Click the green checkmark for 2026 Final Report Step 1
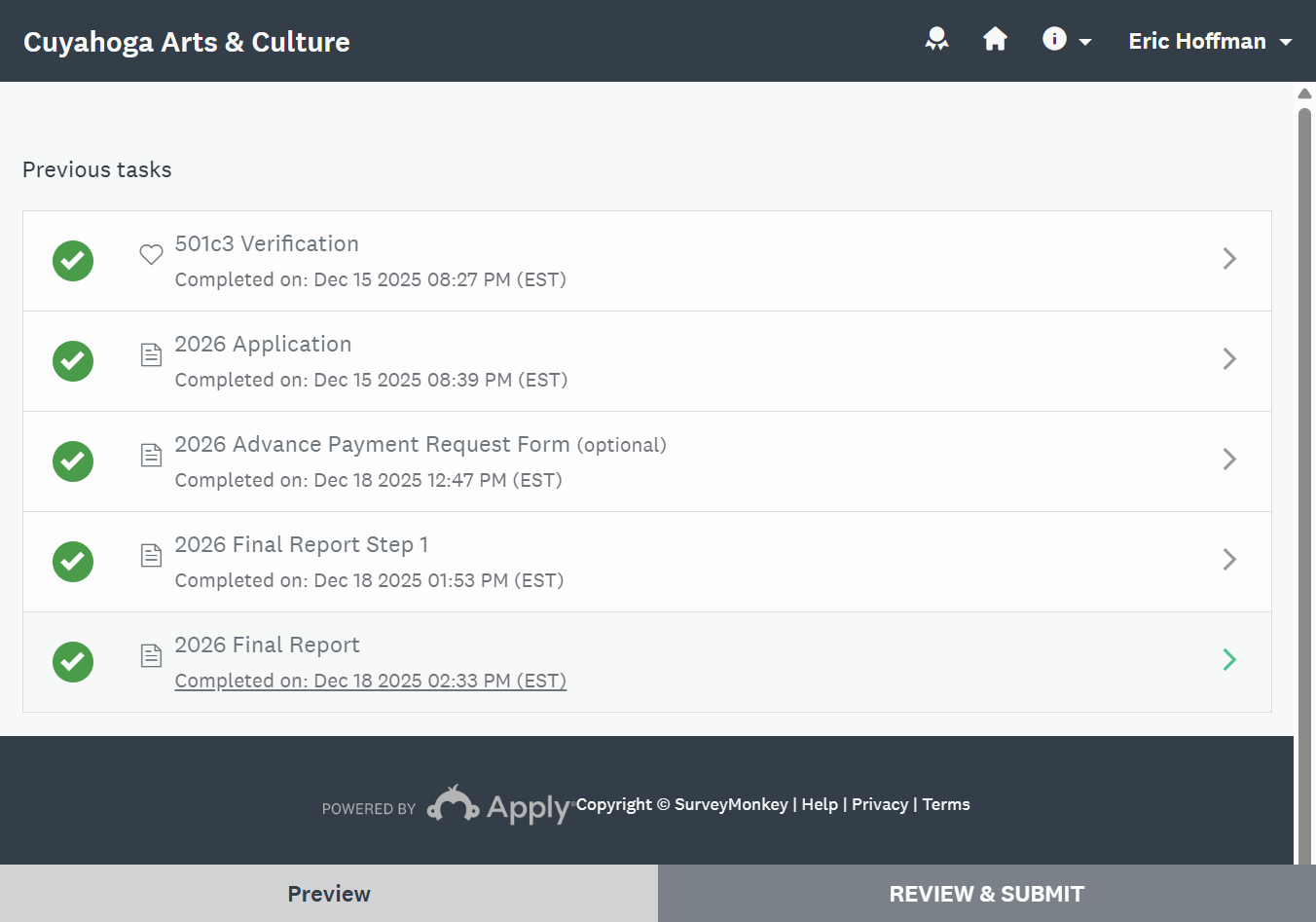Screen dimensions: 1316x922 (x=73, y=562)
